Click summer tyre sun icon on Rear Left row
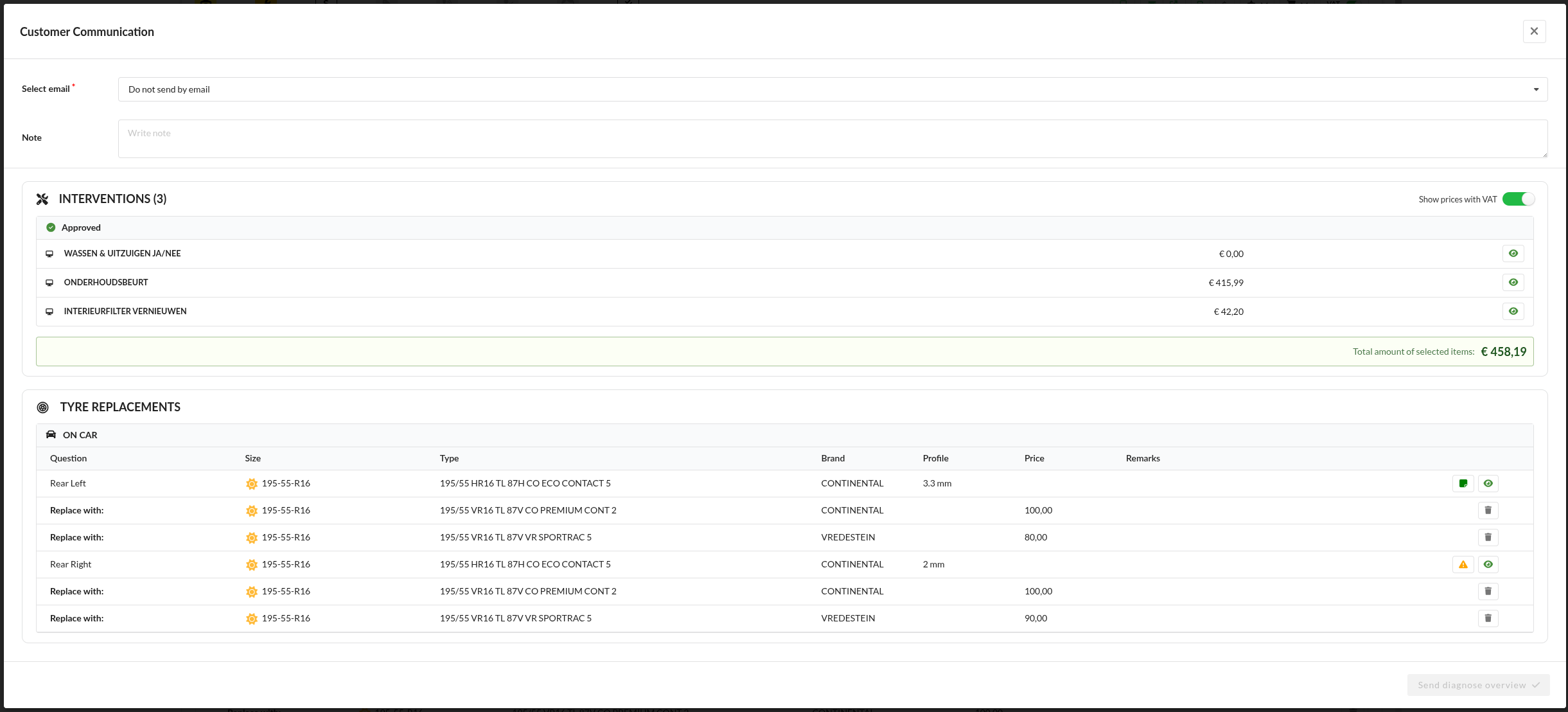Screen dimensions: 1568x712 tap(252, 484)
